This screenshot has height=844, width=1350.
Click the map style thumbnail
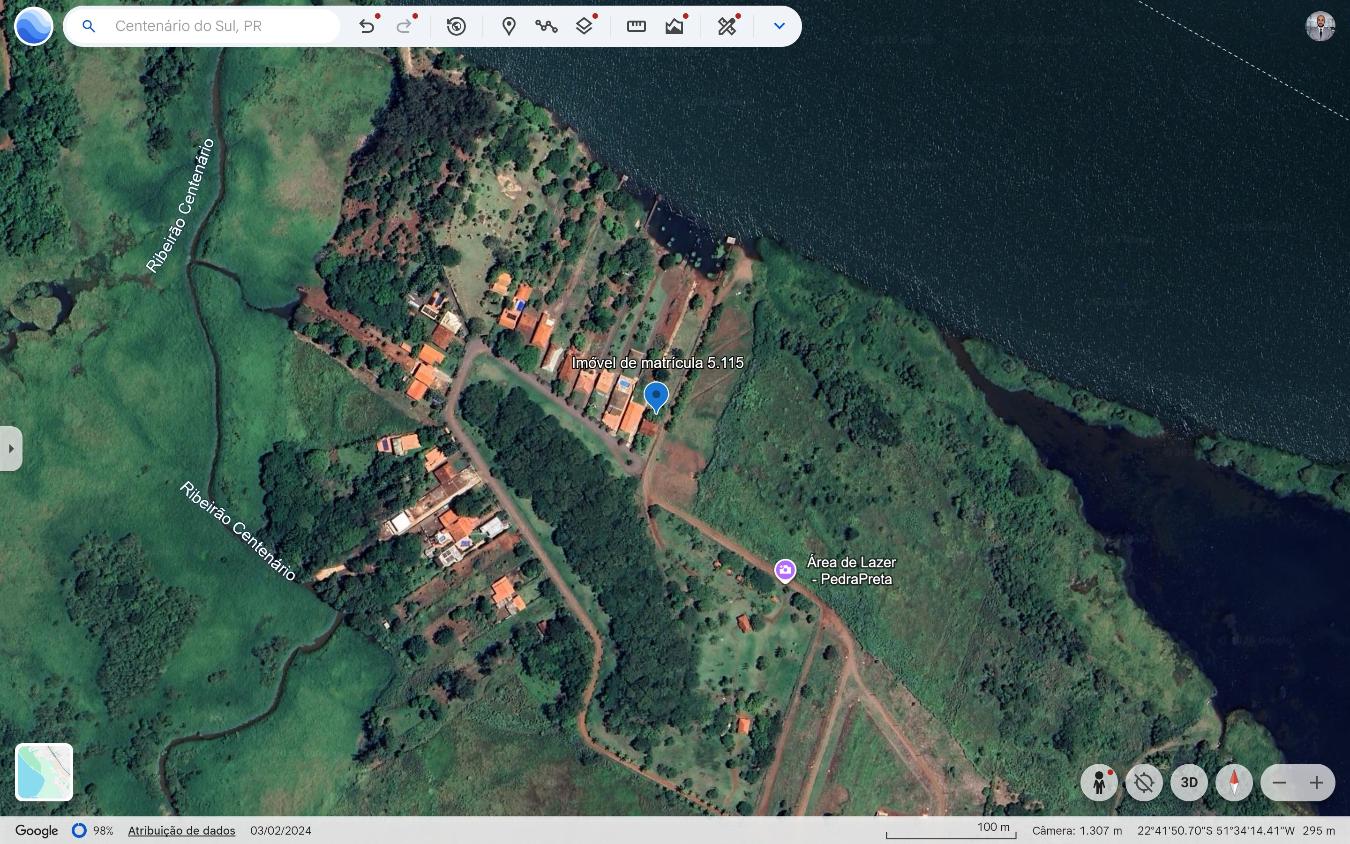click(x=44, y=772)
